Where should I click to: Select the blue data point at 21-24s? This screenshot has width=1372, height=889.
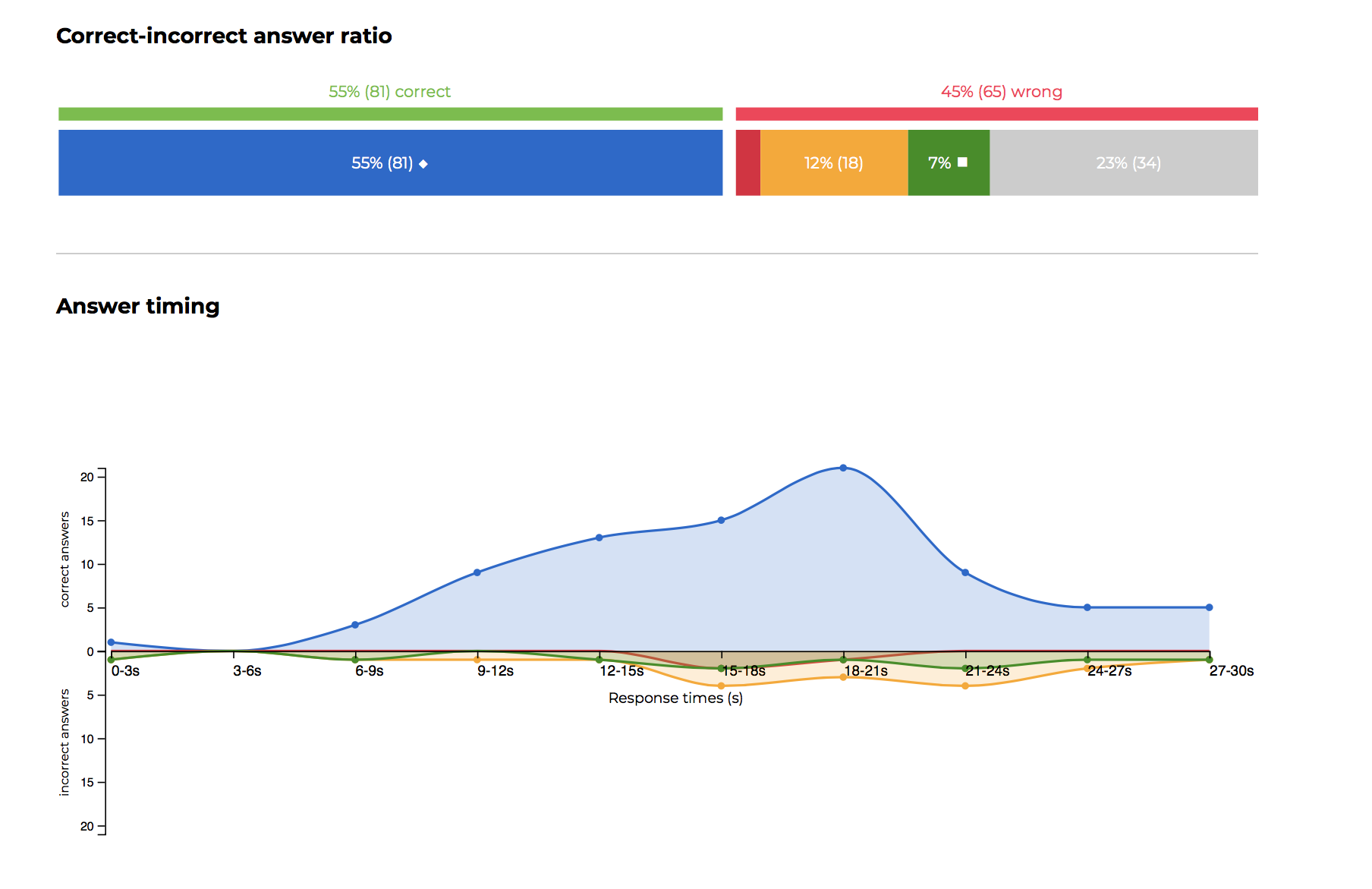(x=964, y=572)
